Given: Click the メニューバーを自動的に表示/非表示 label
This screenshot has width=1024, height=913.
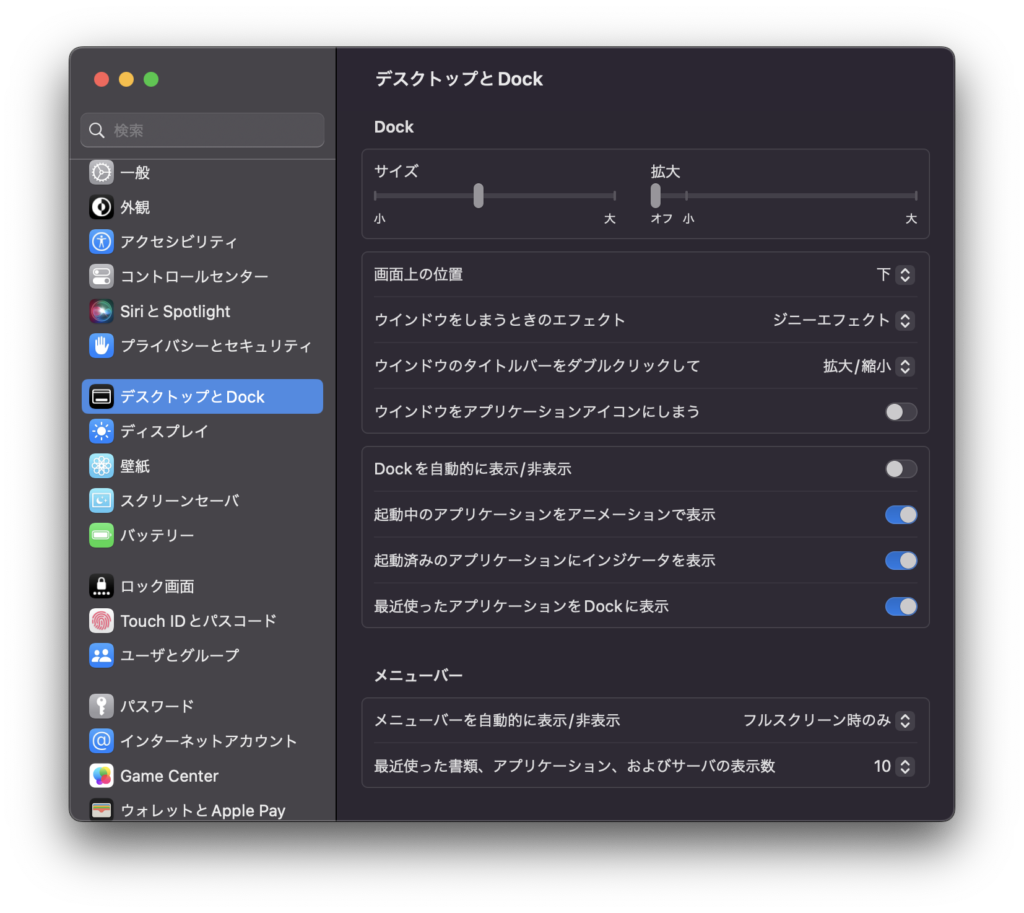Looking at the screenshot, I should pyautogui.click(x=496, y=720).
